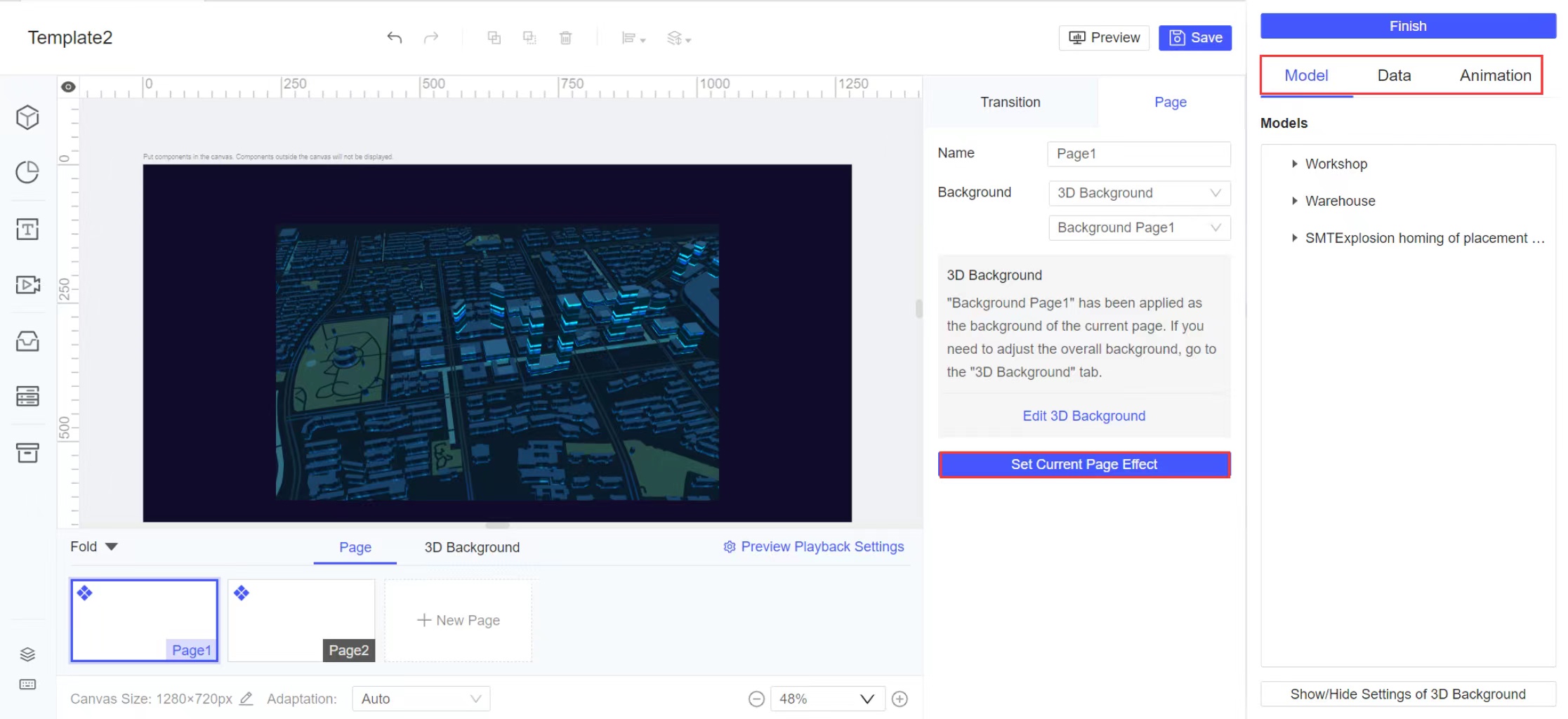Click the Edit 3D Background link
The width and height of the screenshot is (1568, 719).
coord(1083,416)
